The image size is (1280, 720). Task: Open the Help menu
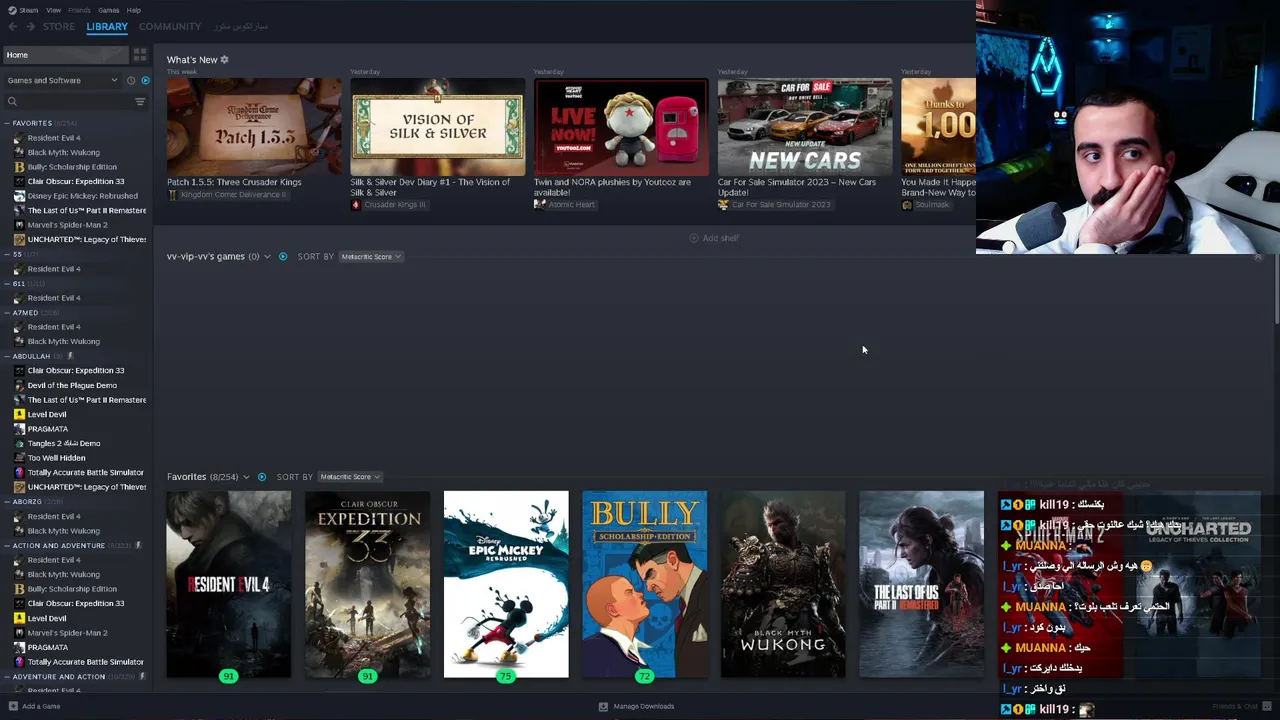[x=134, y=10]
